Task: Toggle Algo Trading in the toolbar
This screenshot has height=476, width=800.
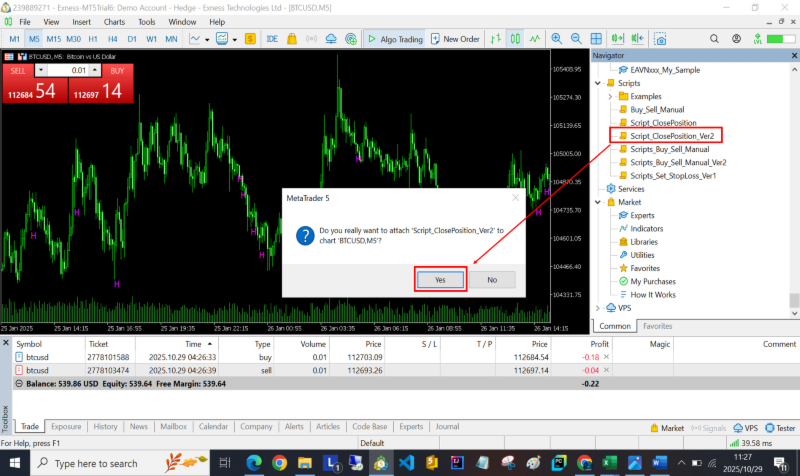Action: point(395,39)
